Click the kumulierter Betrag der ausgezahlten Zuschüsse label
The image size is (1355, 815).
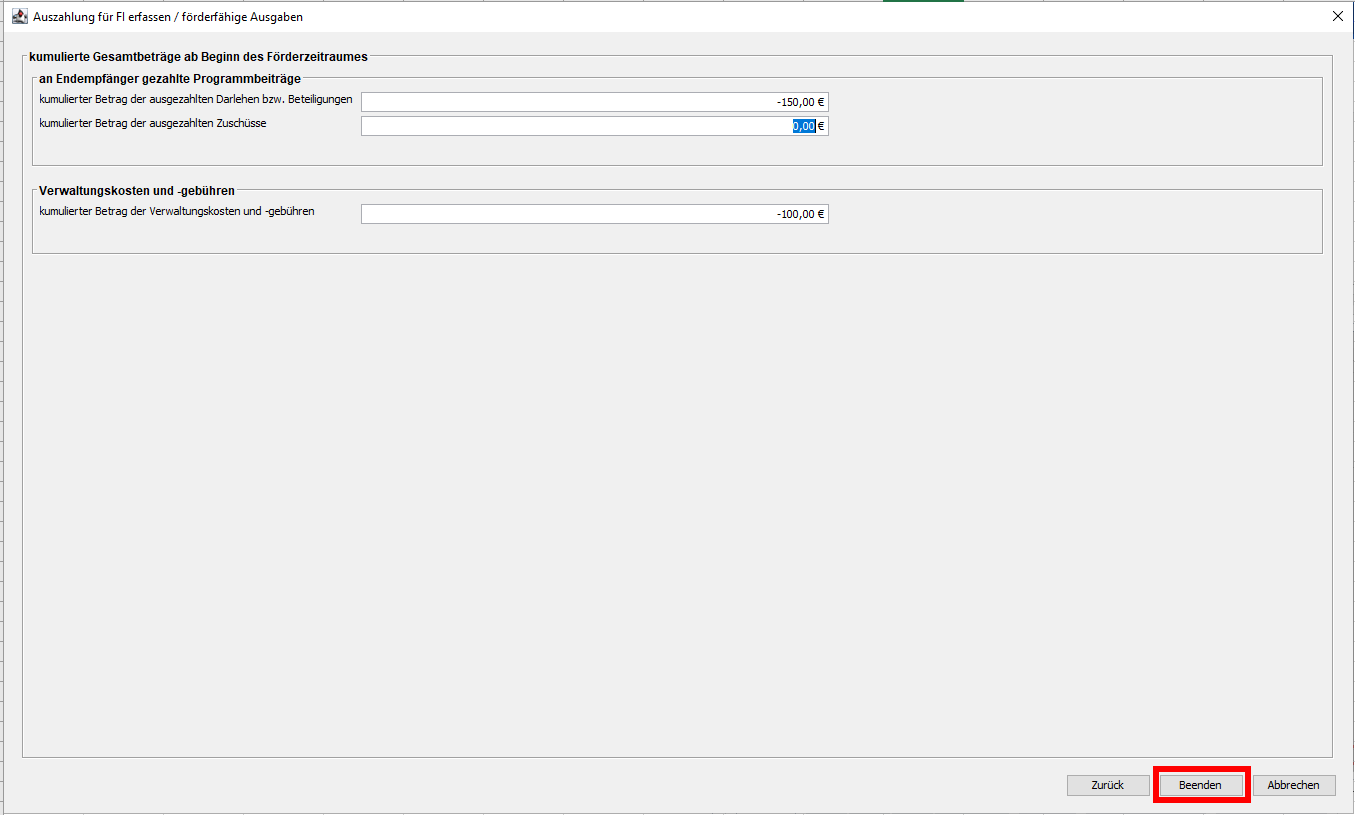tap(152, 124)
